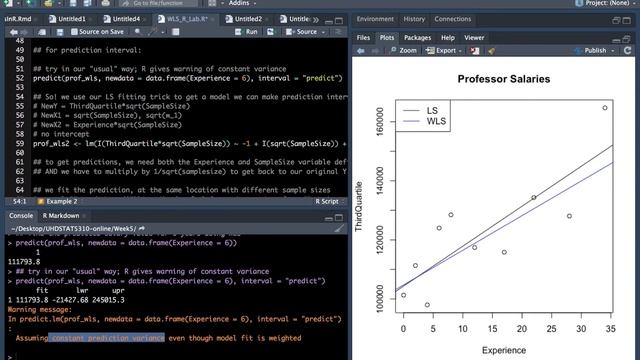Open the Files tab
This screenshot has height=360, width=640.
(363, 38)
